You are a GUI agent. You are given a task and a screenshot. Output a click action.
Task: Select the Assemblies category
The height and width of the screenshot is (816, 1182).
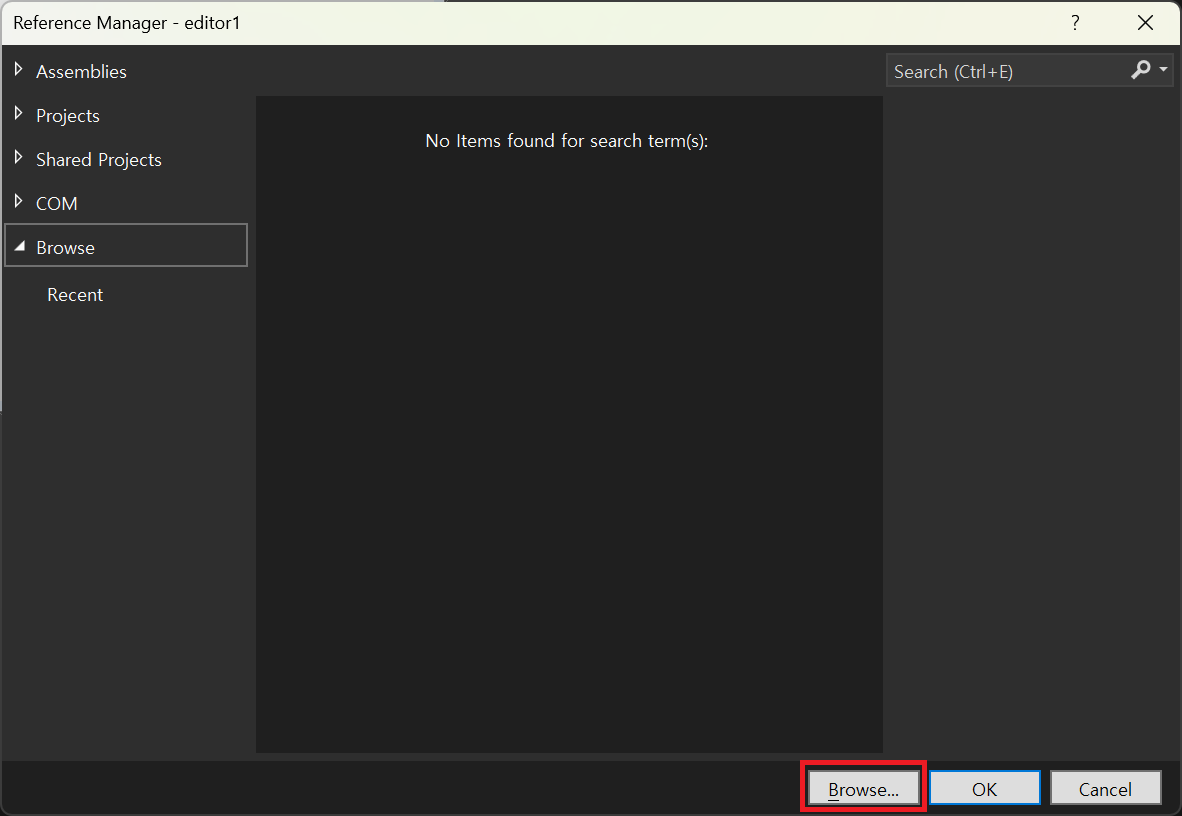point(81,72)
